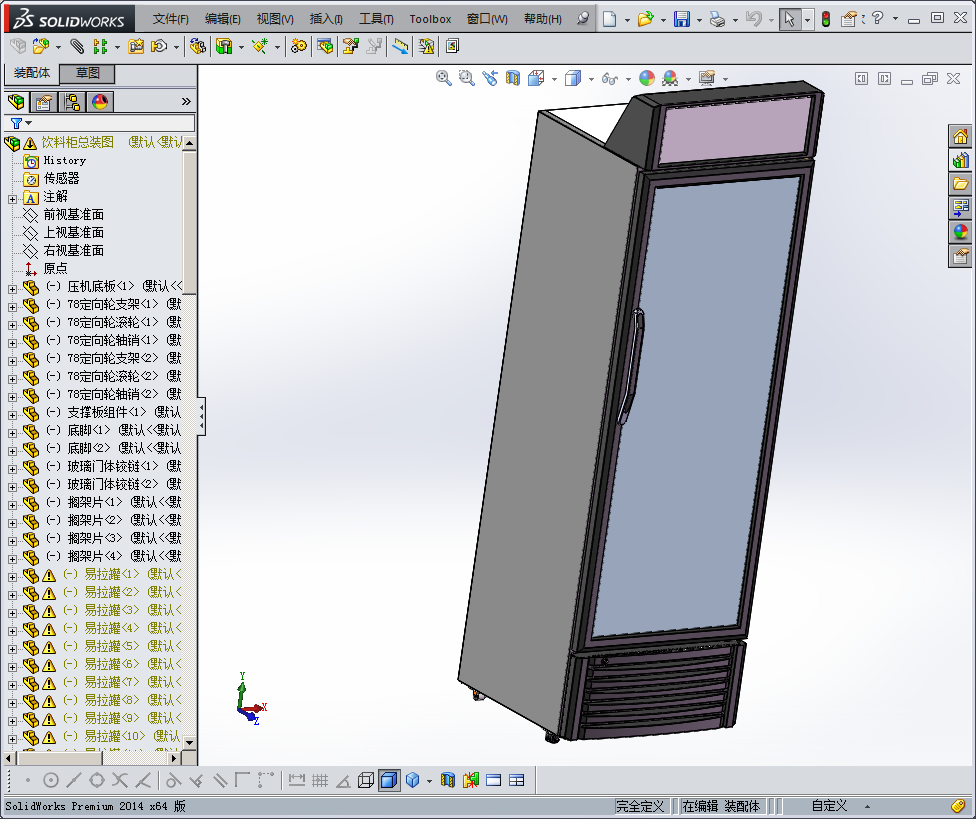Open the 编辑(E) menu
Viewport: 976px width, 819px height.
click(223, 19)
